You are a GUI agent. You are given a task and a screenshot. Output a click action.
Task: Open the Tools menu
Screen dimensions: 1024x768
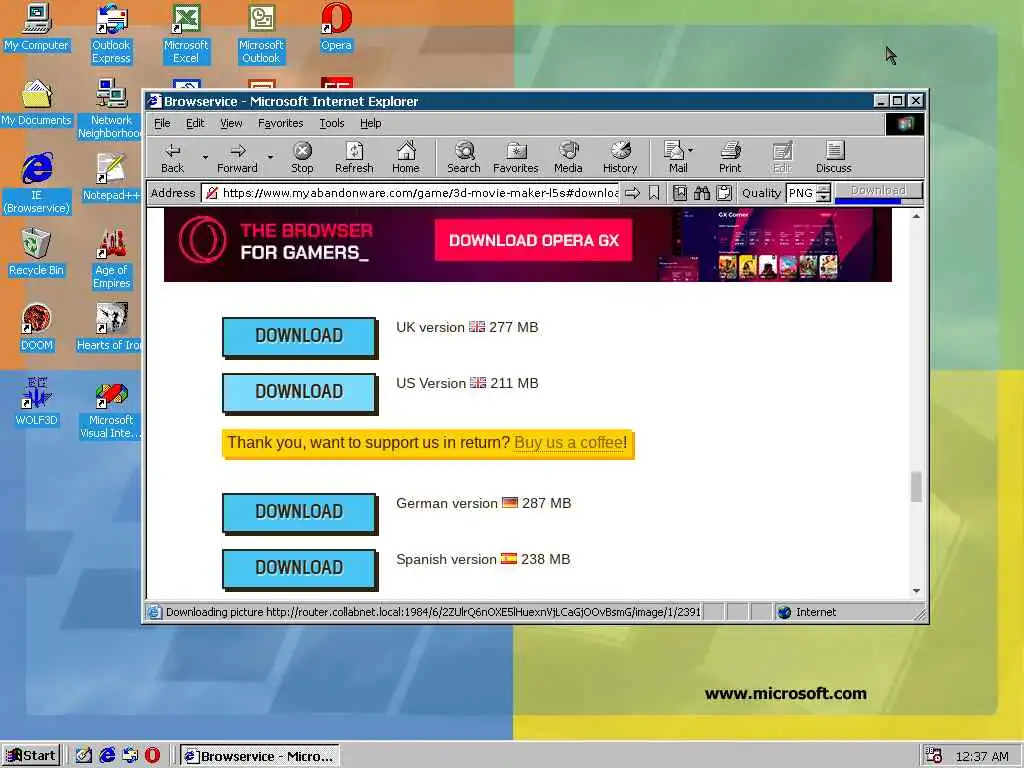coord(332,123)
